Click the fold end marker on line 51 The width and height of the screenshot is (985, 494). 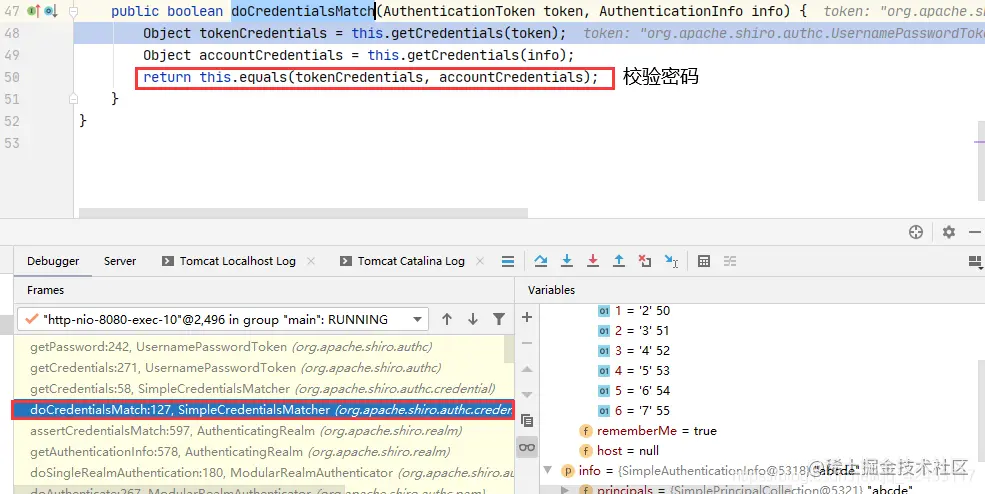(x=73, y=99)
